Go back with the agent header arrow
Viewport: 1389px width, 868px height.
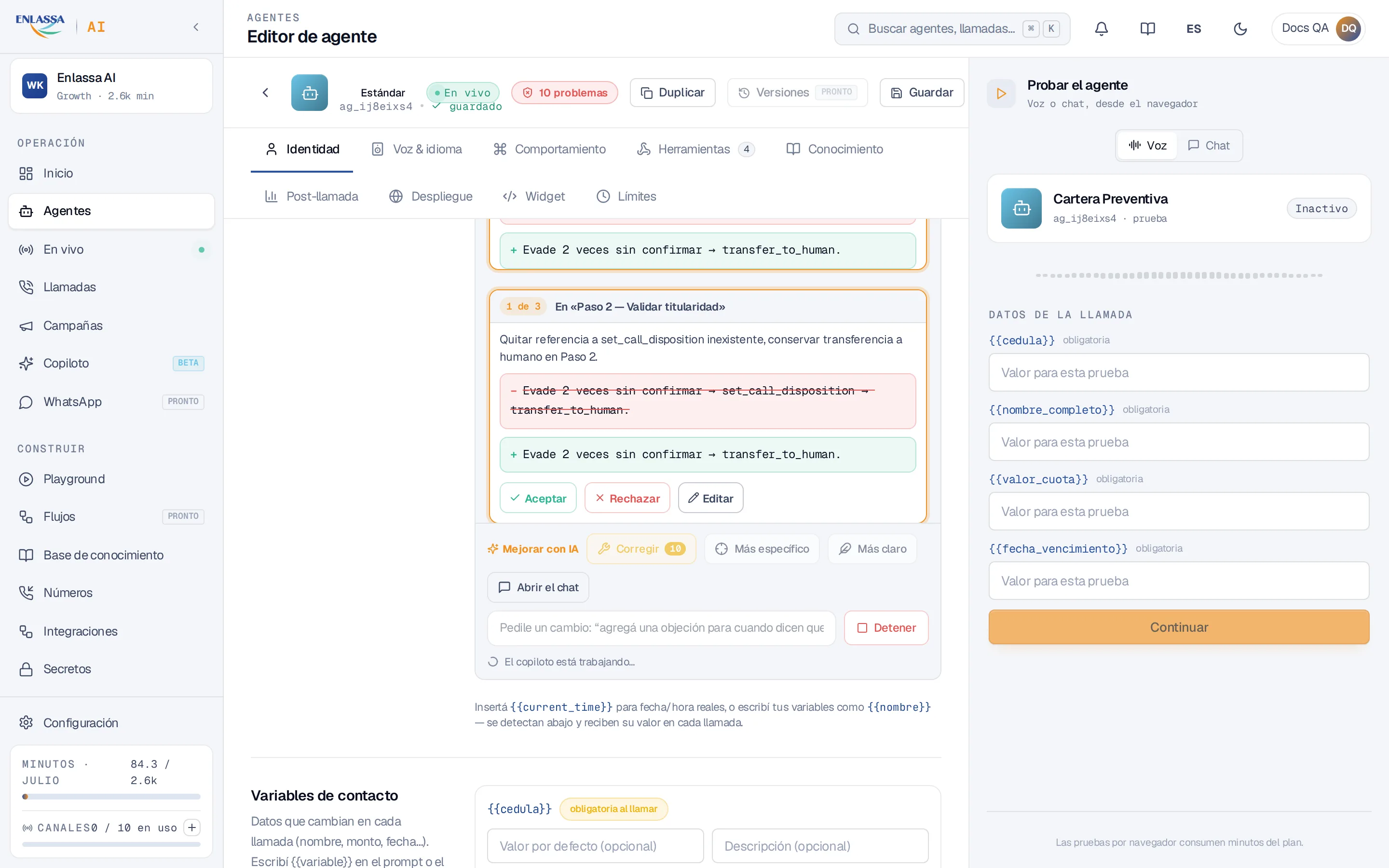point(265,93)
